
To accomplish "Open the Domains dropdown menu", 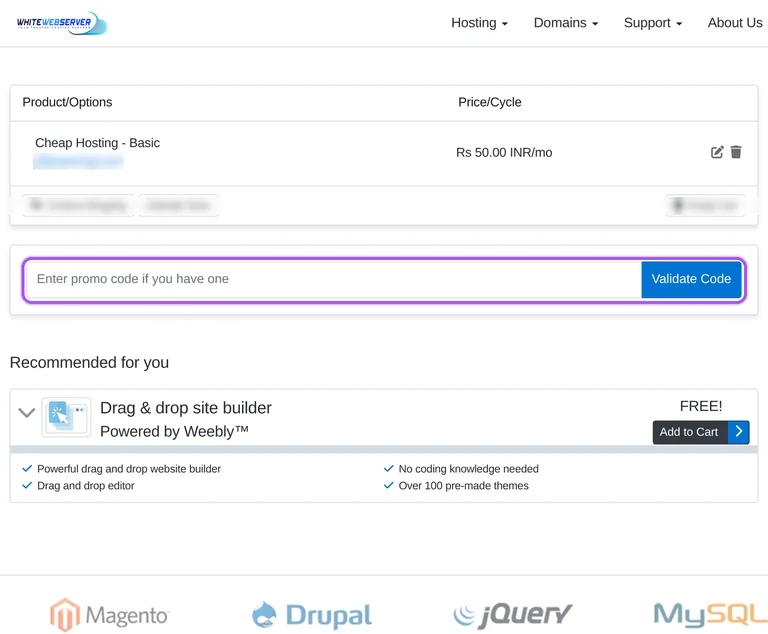I will tap(566, 23).
